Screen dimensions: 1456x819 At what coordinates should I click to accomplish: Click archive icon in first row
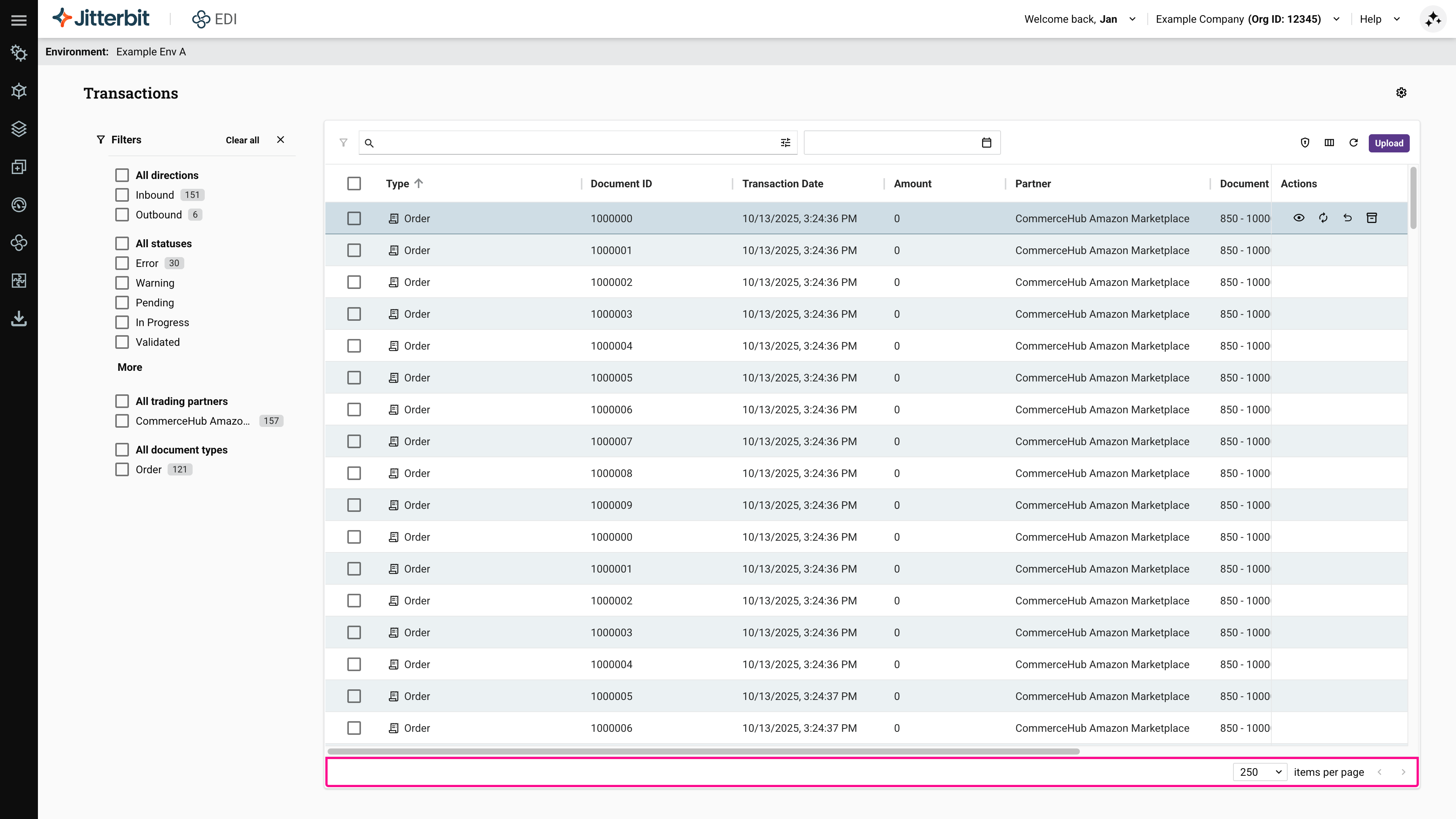1372,218
